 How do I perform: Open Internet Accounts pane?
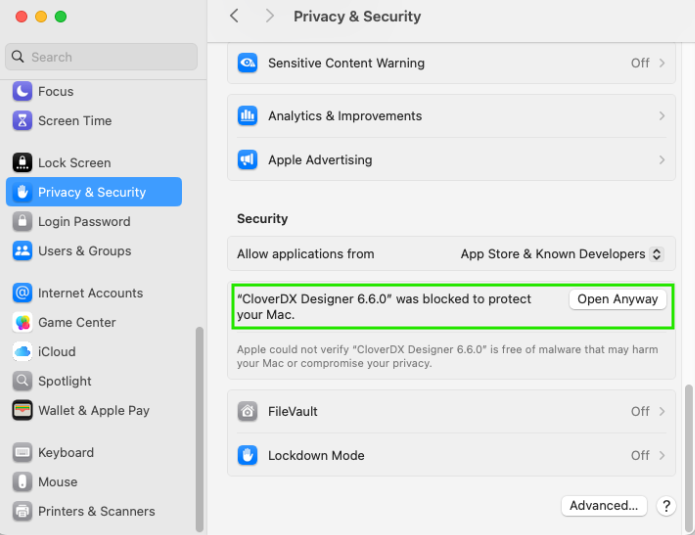coord(94,293)
